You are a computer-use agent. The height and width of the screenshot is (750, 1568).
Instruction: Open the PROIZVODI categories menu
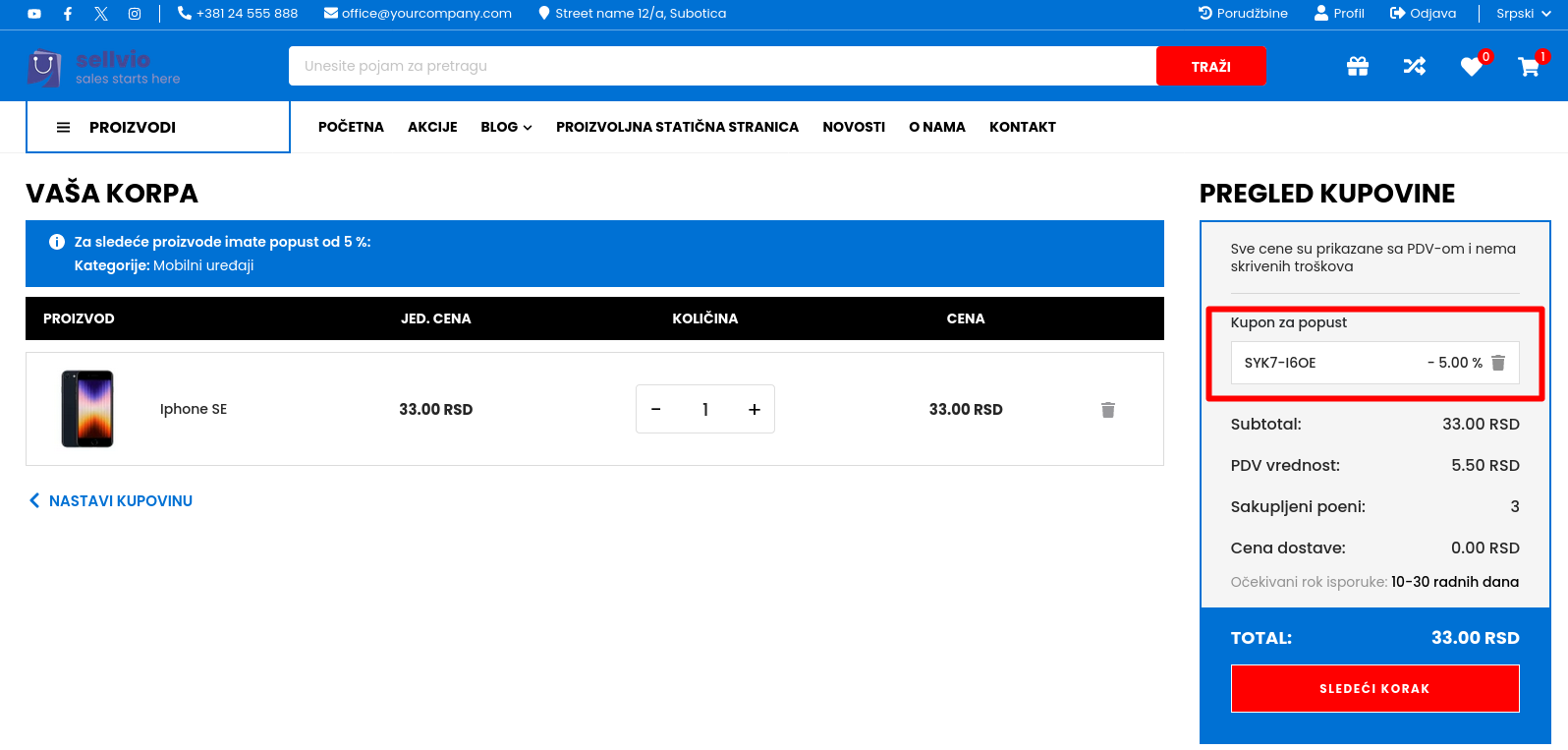click(157, 127)
